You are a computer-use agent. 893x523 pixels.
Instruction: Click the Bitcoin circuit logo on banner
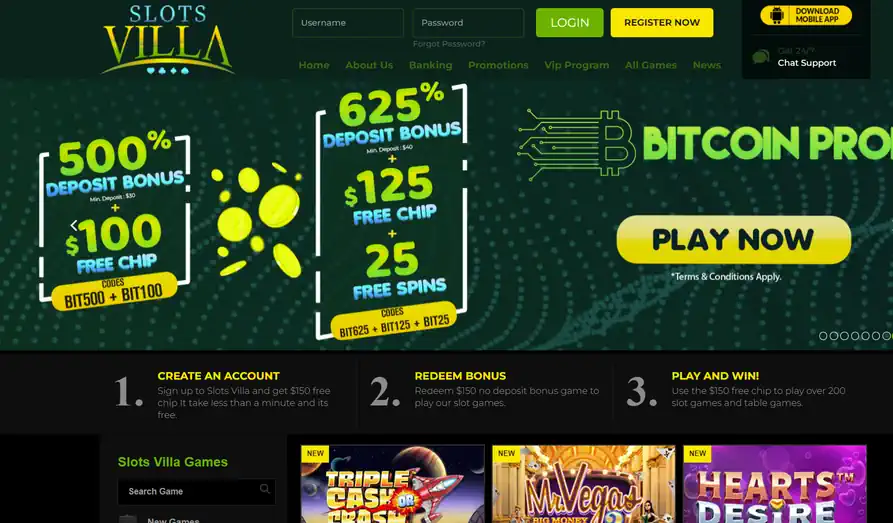click(576, 144)
